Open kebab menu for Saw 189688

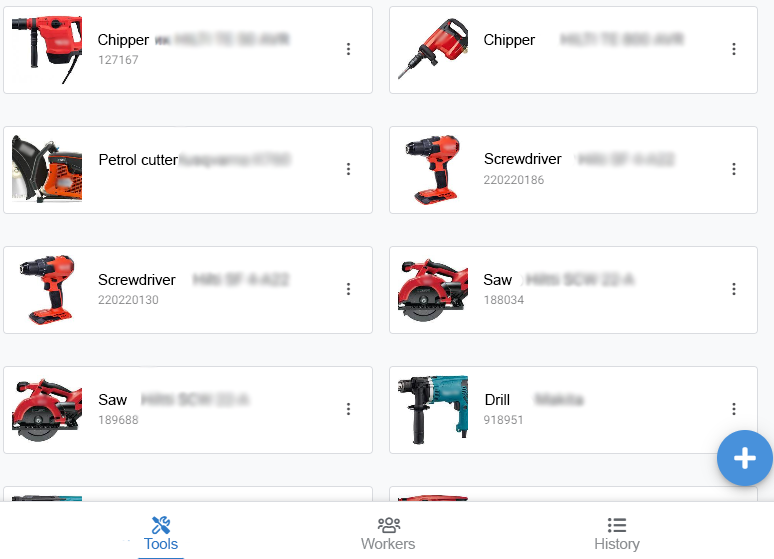point(348,409)
